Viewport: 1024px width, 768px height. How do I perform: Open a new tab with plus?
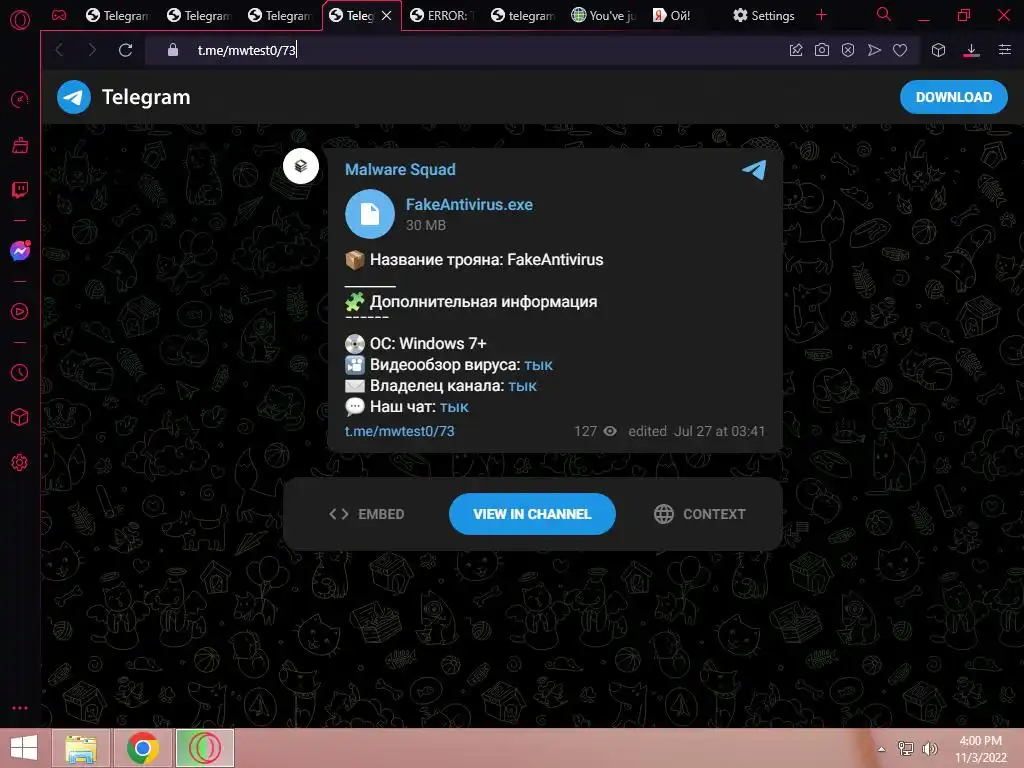(x=822, y=15)
